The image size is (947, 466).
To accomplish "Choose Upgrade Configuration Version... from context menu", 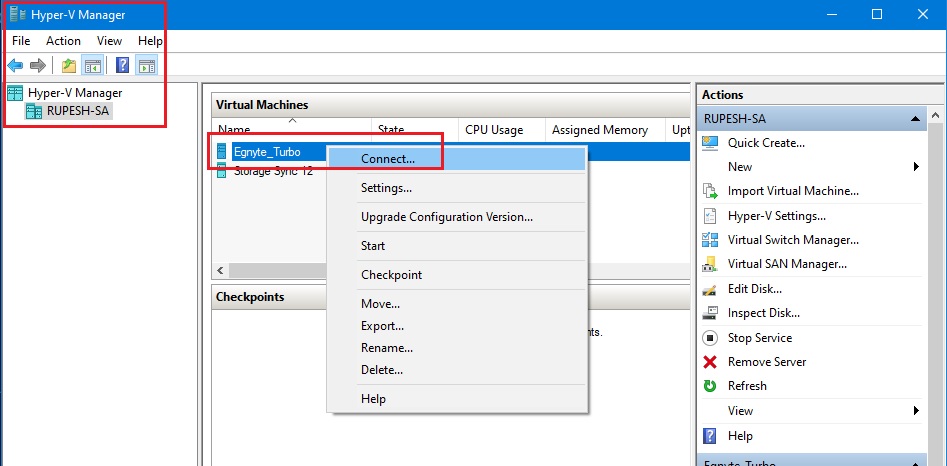I will pos(457,217).
